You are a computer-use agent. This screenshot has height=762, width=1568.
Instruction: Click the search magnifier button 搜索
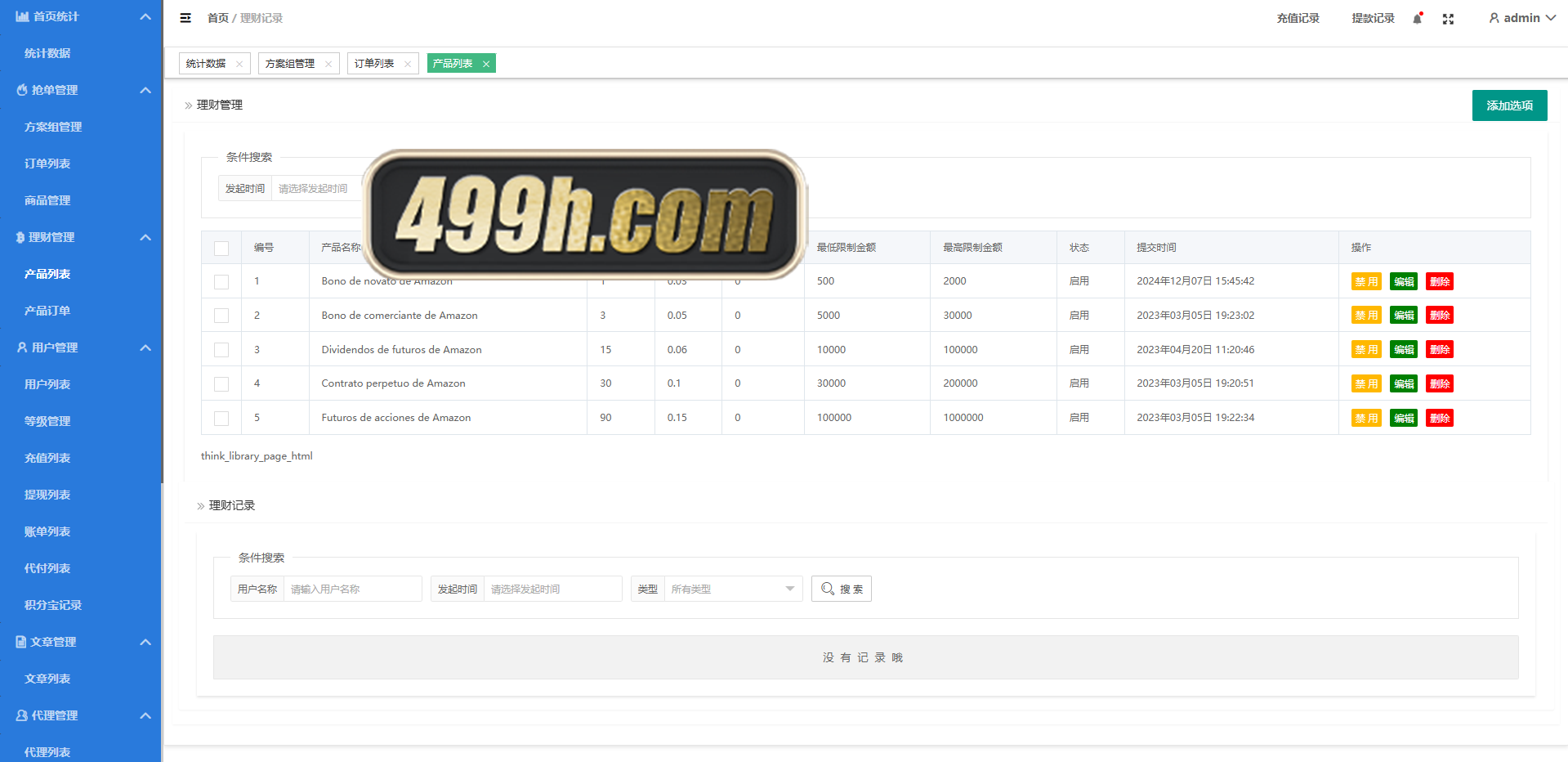pos(841,589)
